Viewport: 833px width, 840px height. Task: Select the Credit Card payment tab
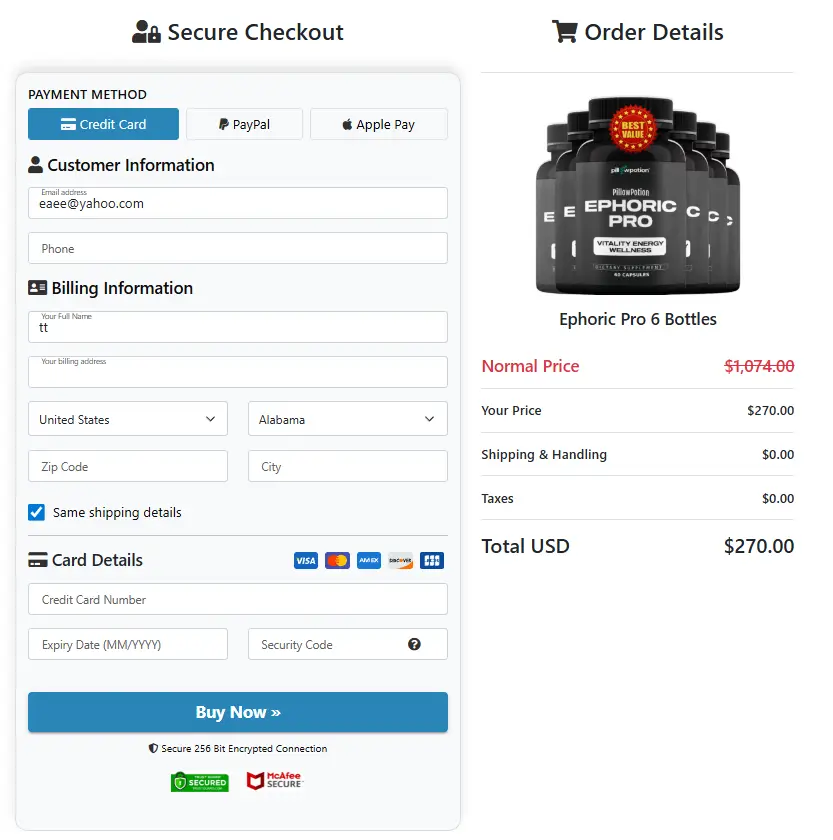[103, 123]
